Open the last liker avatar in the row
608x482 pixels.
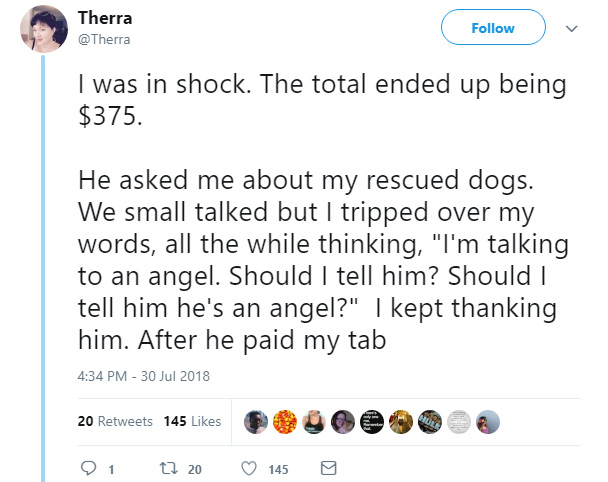point(488,422)
